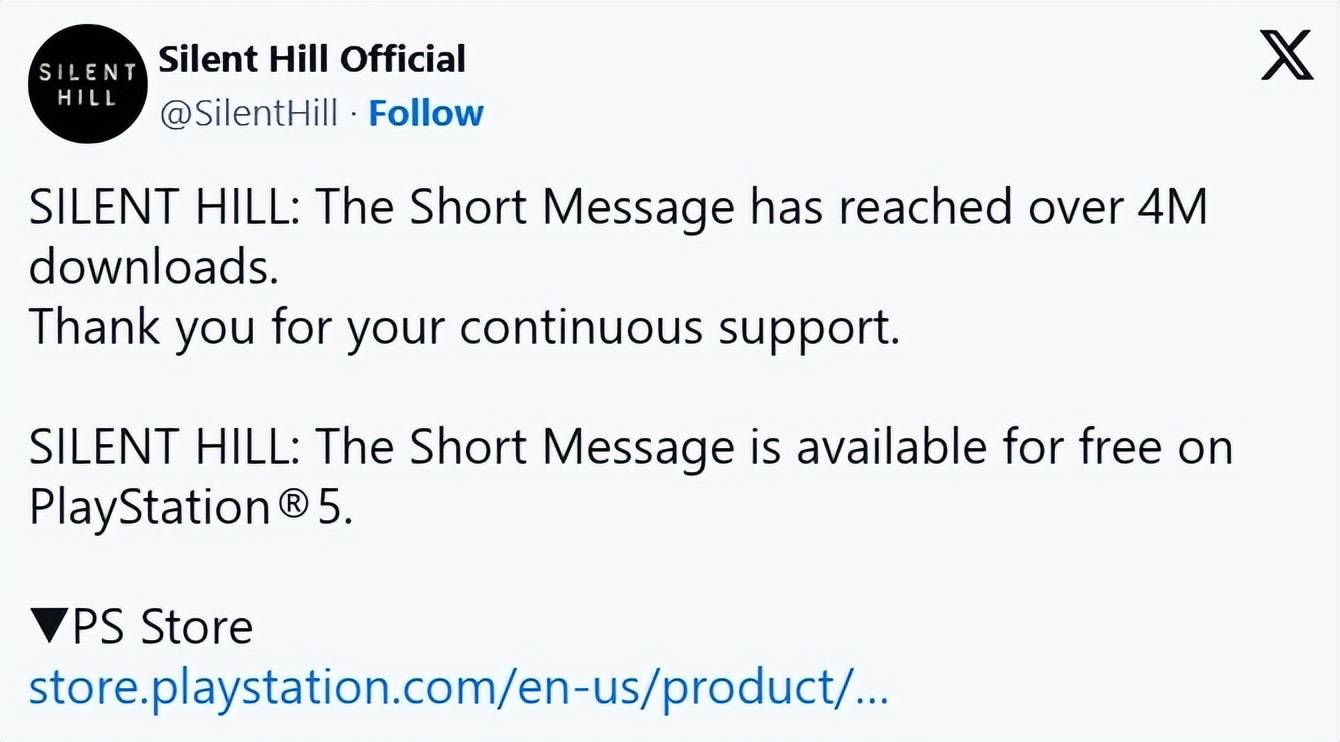1340x742 pixels.
Task: Click the Silent Hill profile avatar
Action: [x=88, y=84]
